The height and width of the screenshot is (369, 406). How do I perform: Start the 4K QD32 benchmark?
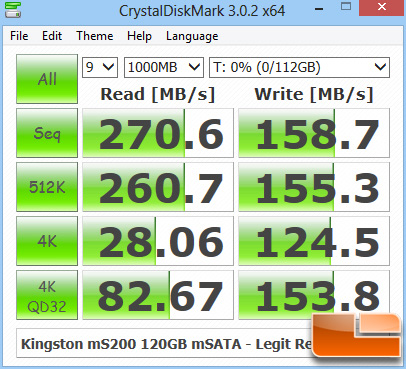tap(47, 295)
